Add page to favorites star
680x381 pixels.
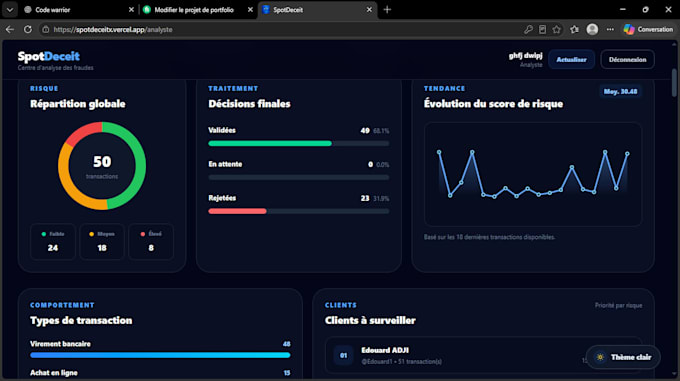tap(557, 29)
